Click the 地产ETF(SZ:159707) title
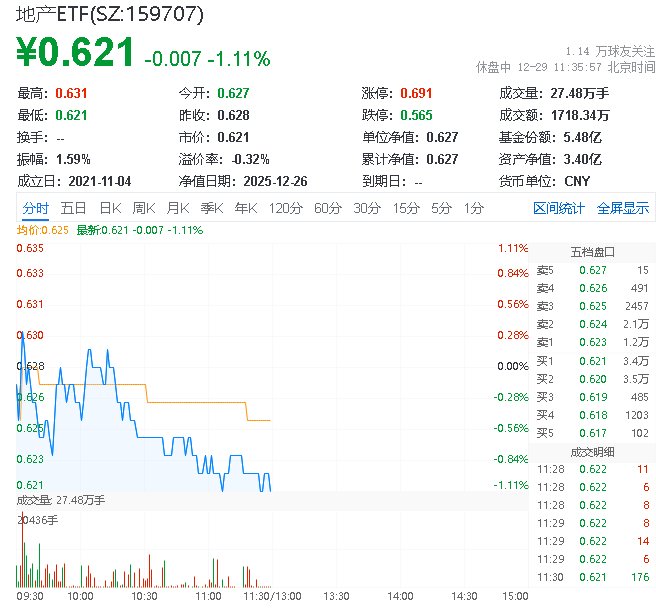This screenshot has height=615, width=656. (110, 14)
